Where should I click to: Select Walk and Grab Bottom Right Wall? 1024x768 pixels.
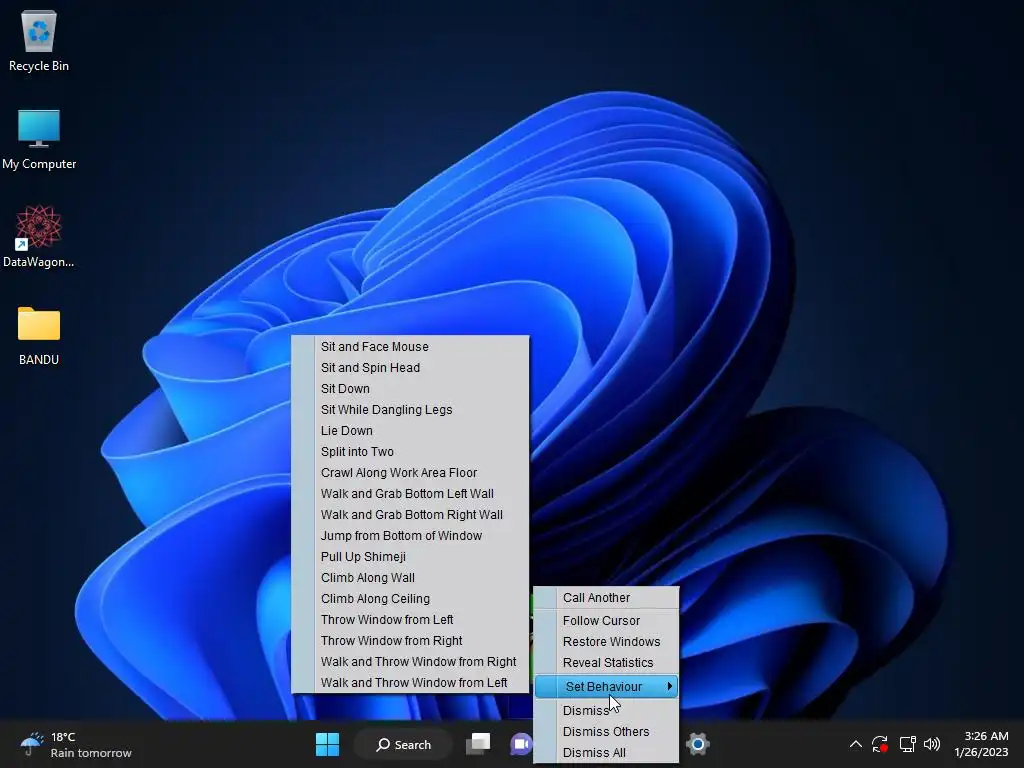[x=410, y=515]
